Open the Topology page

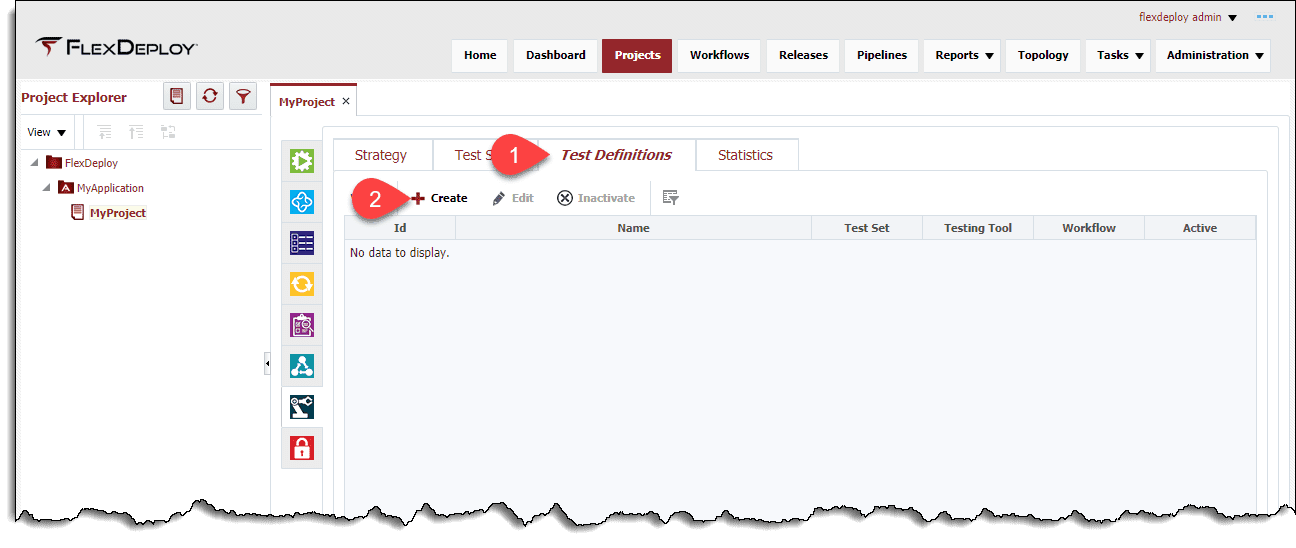[1043, 55]
